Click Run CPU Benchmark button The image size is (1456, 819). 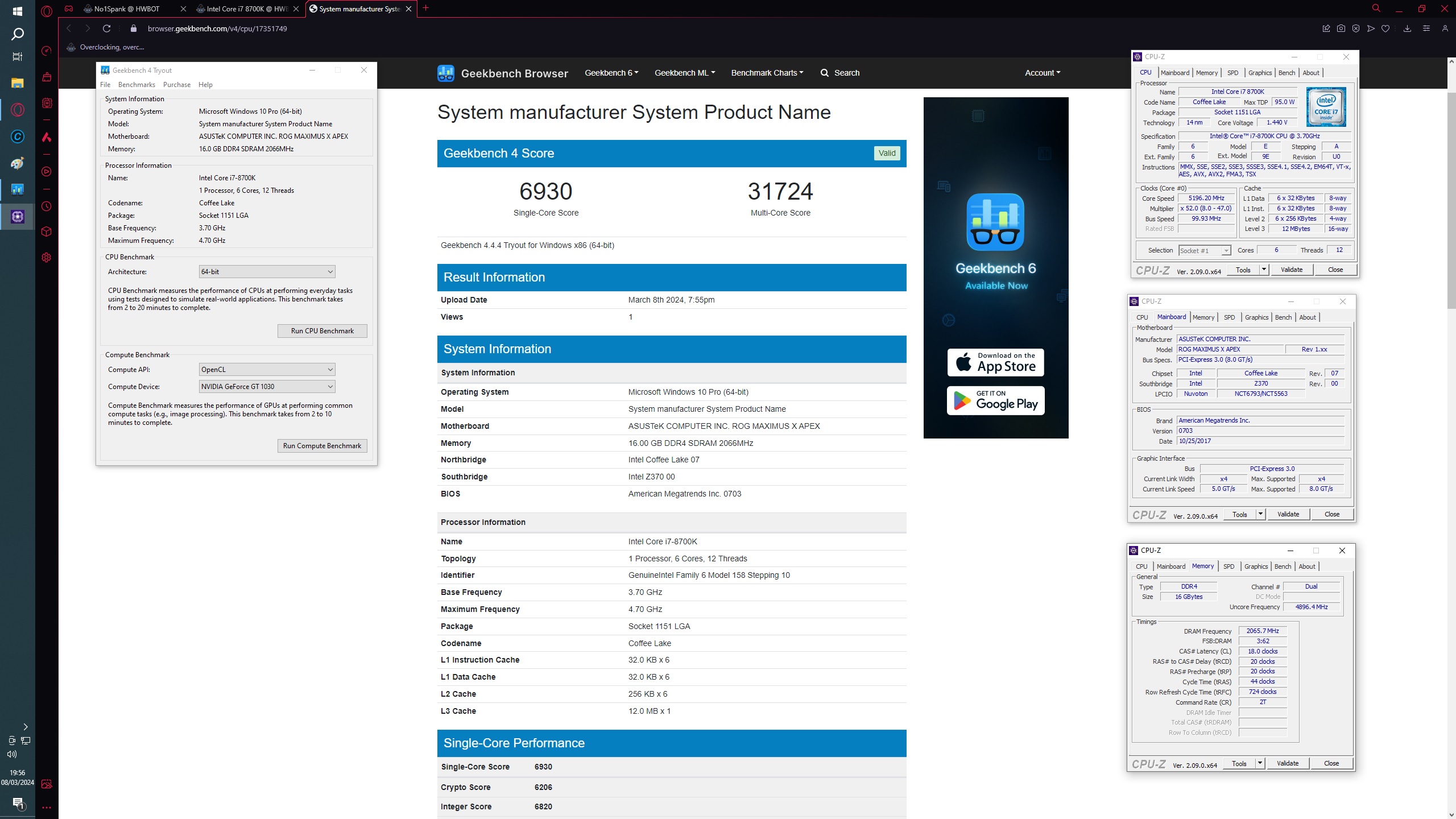(322, 331)
